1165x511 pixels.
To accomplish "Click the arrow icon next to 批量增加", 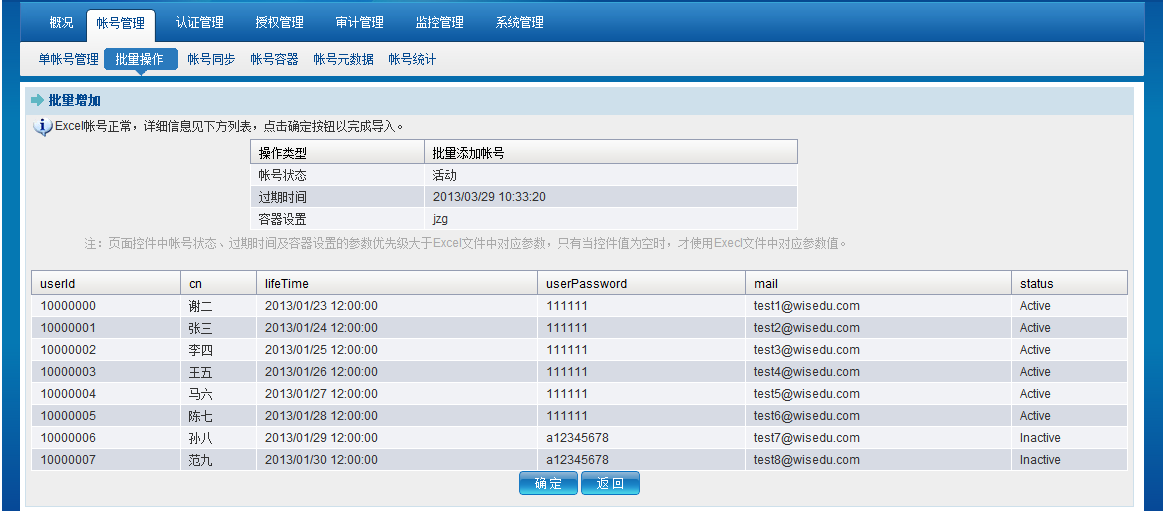I will pyautogui.click(x=38, y=101).
